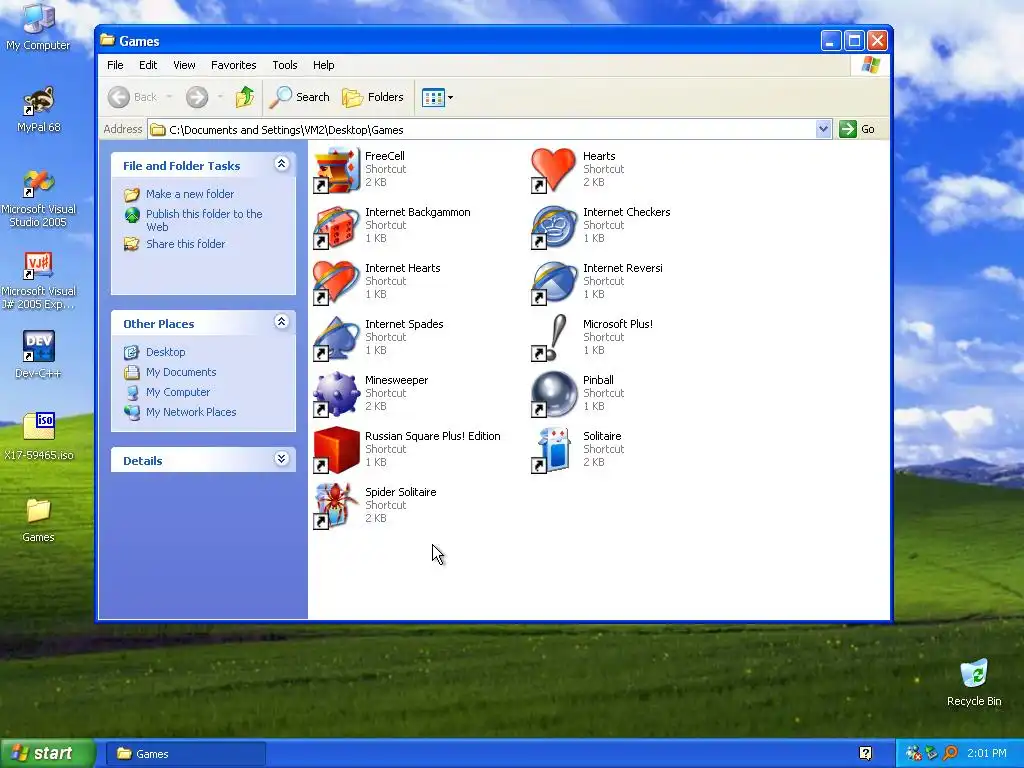Select the FreeCell shortcut icon
This screenshot has height=768, width=1024.
(x=336, y=170)
